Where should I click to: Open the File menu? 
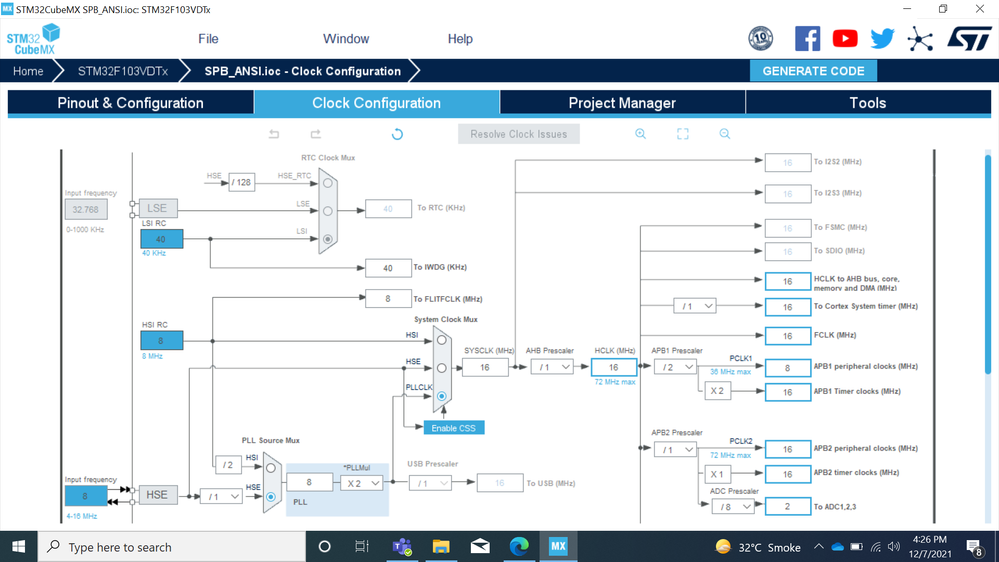pos(208,39)
